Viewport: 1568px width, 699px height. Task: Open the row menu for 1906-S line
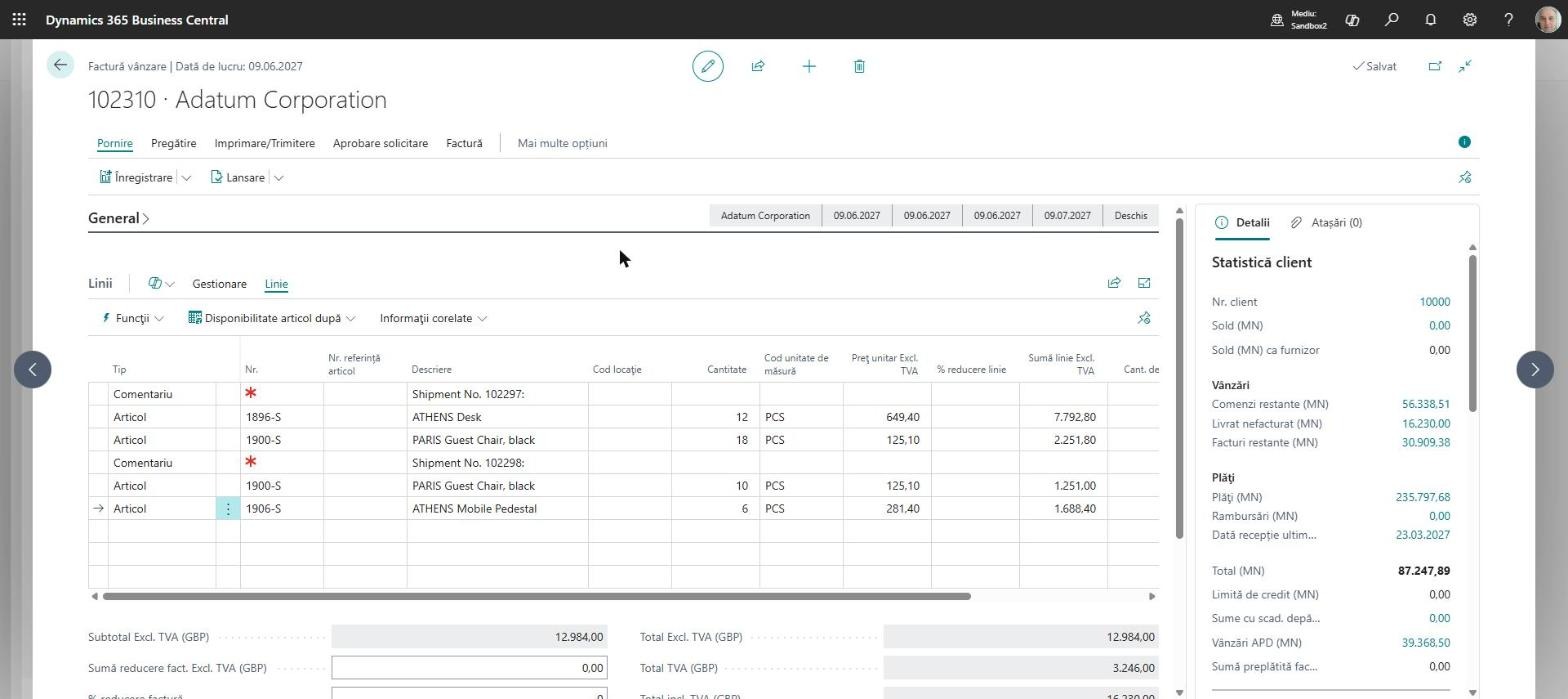(x=228, y=509)
